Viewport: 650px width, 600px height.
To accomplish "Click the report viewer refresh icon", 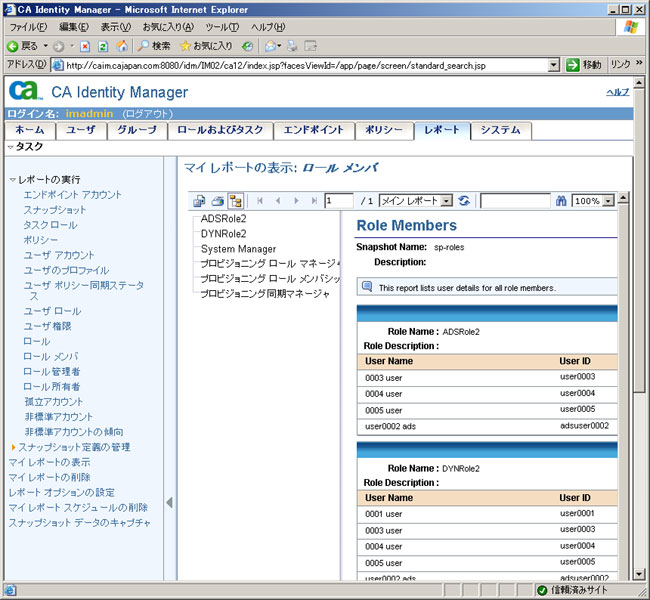I will 464,201.
